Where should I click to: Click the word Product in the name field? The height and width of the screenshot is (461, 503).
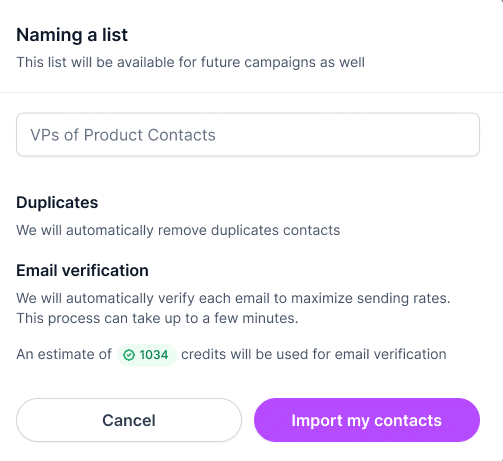point(113,135)
